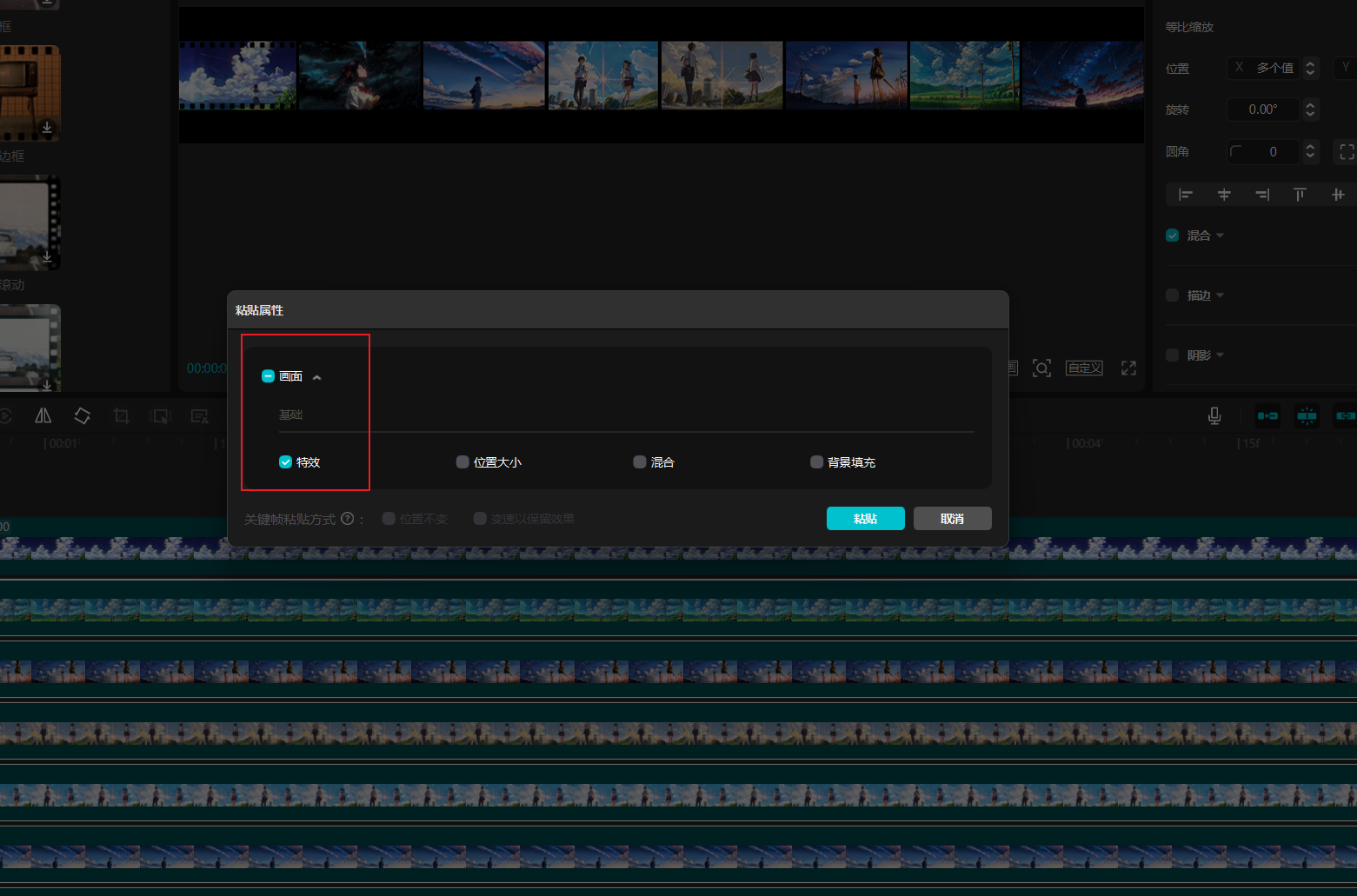
Task: Click the independent corner radius bracket icon
Action: click(x=1347, y=151)
